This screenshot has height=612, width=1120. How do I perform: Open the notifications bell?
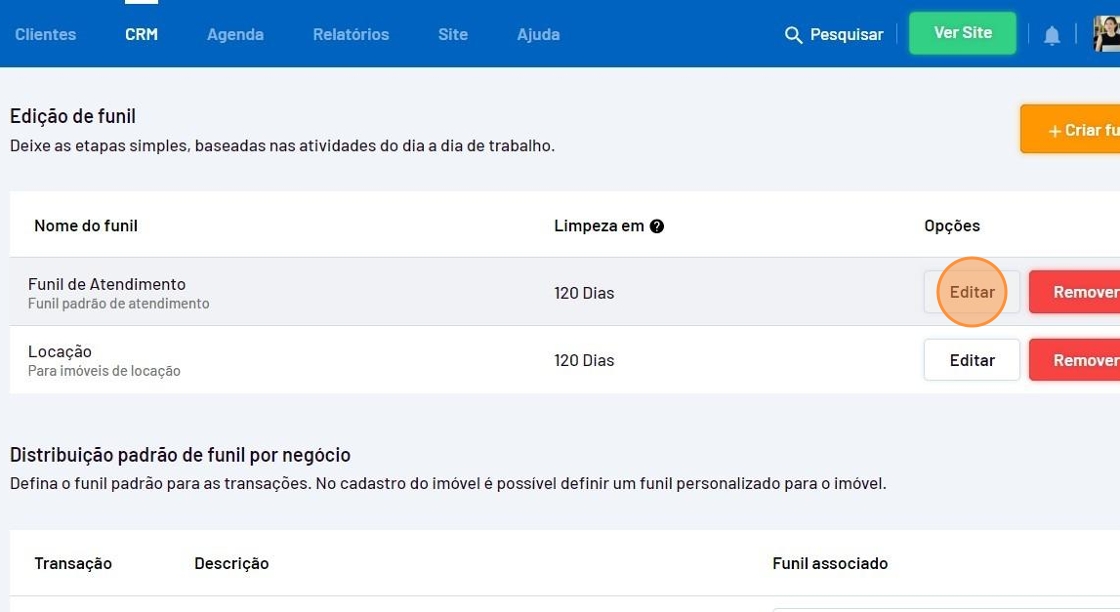point(1052,36)
